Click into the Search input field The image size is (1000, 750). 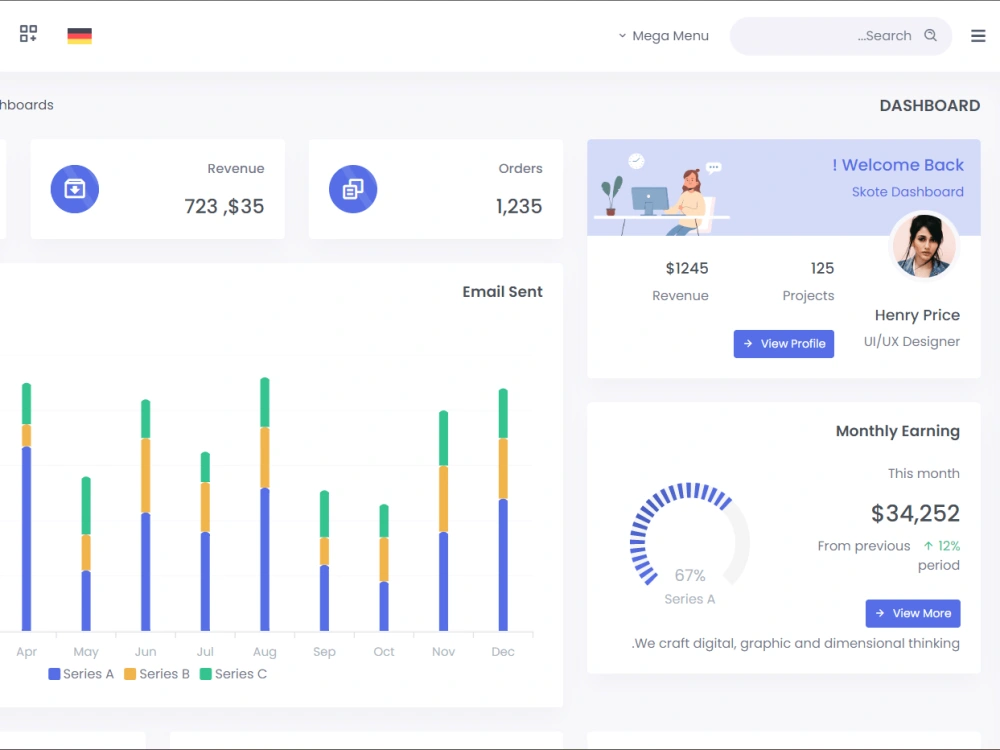point(841,36)
